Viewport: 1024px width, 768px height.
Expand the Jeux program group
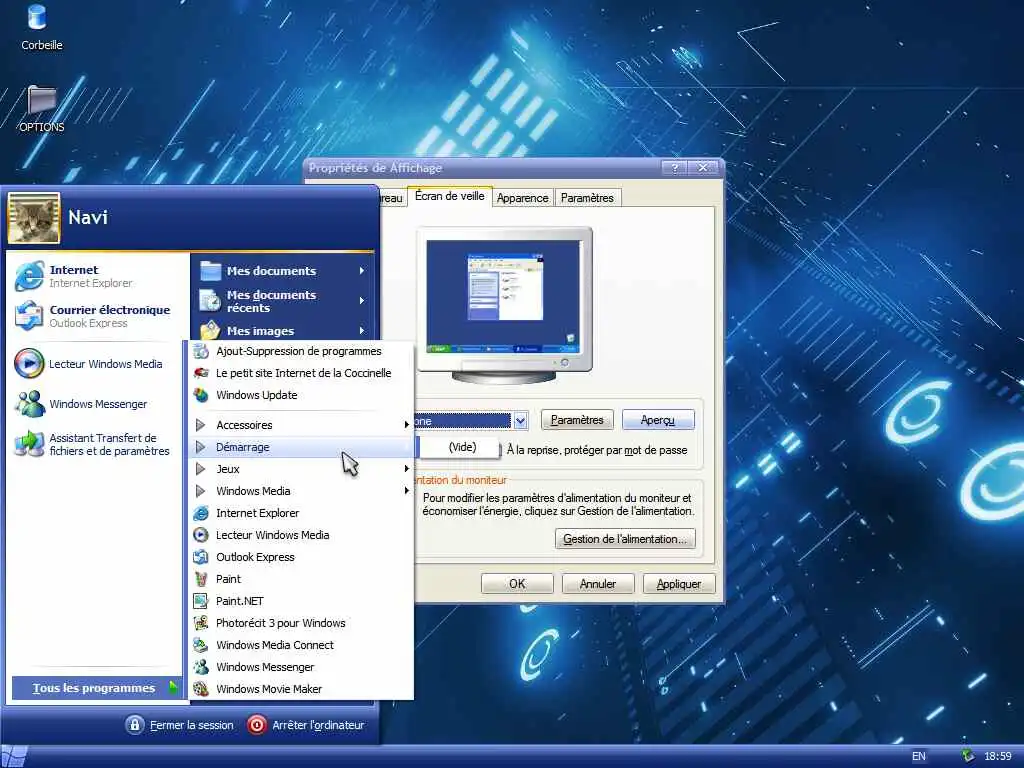tap(300, 469)
